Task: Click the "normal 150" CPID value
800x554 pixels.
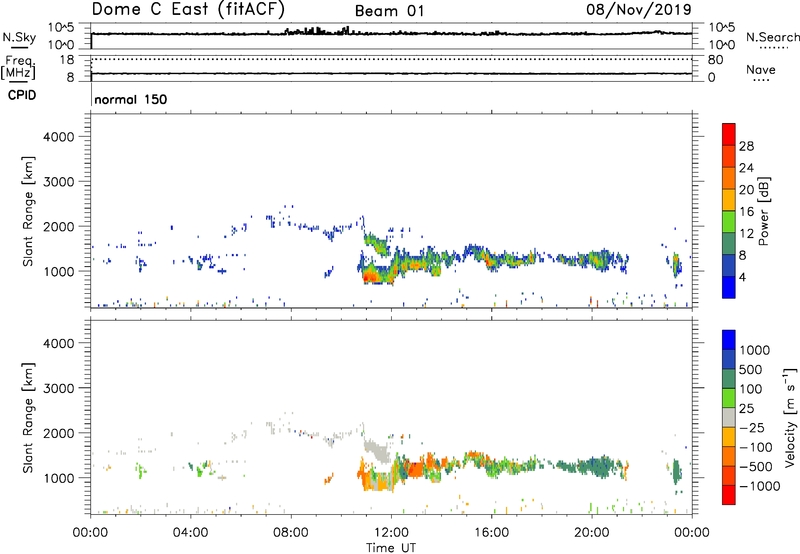Action: pos(131,99)
